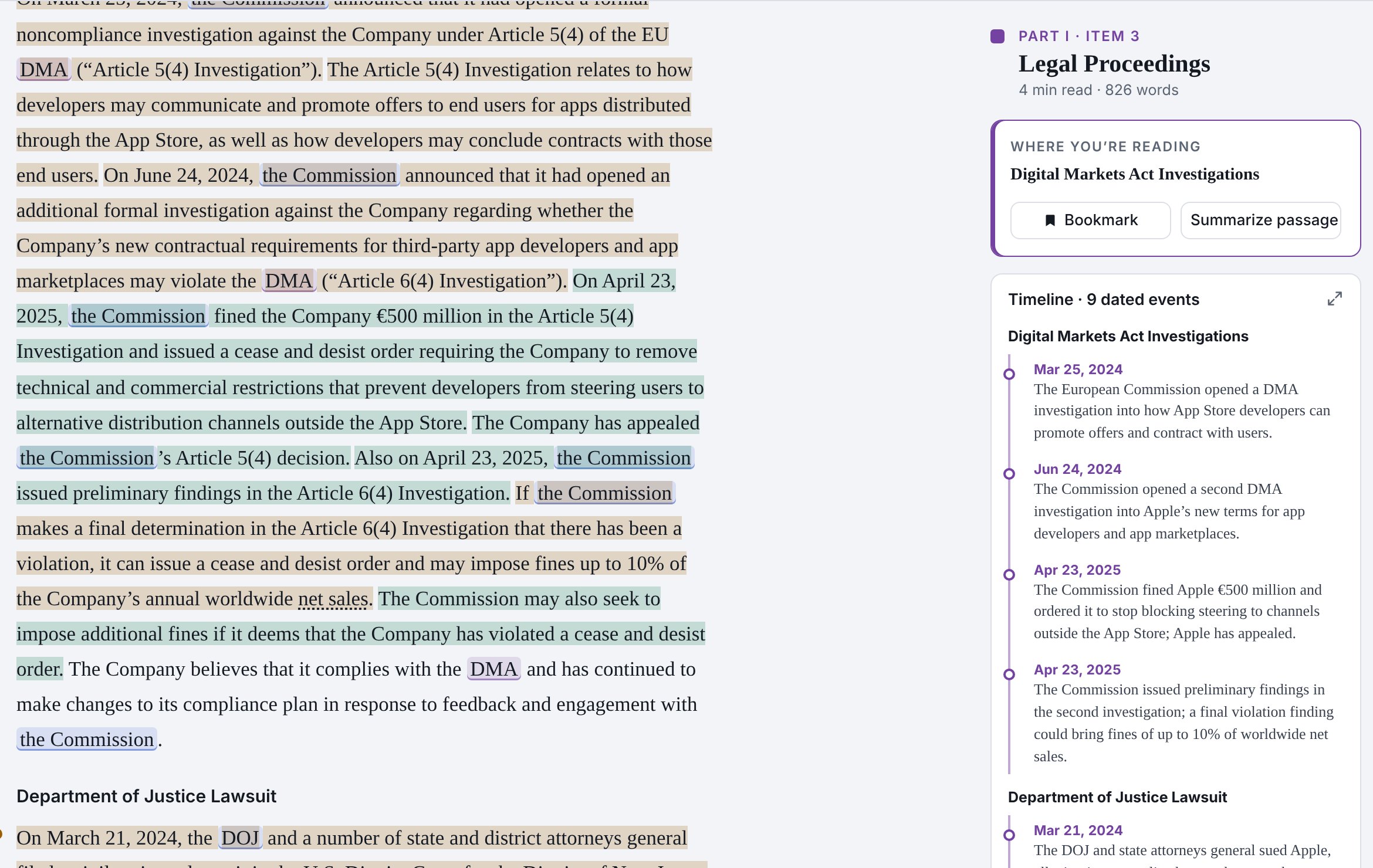Image resolution: width=1373 pixels, height=868 pixels.
Task: Click Department of Justice Lawsuit heading in the timeline
Action: [x=1117, y=797]
